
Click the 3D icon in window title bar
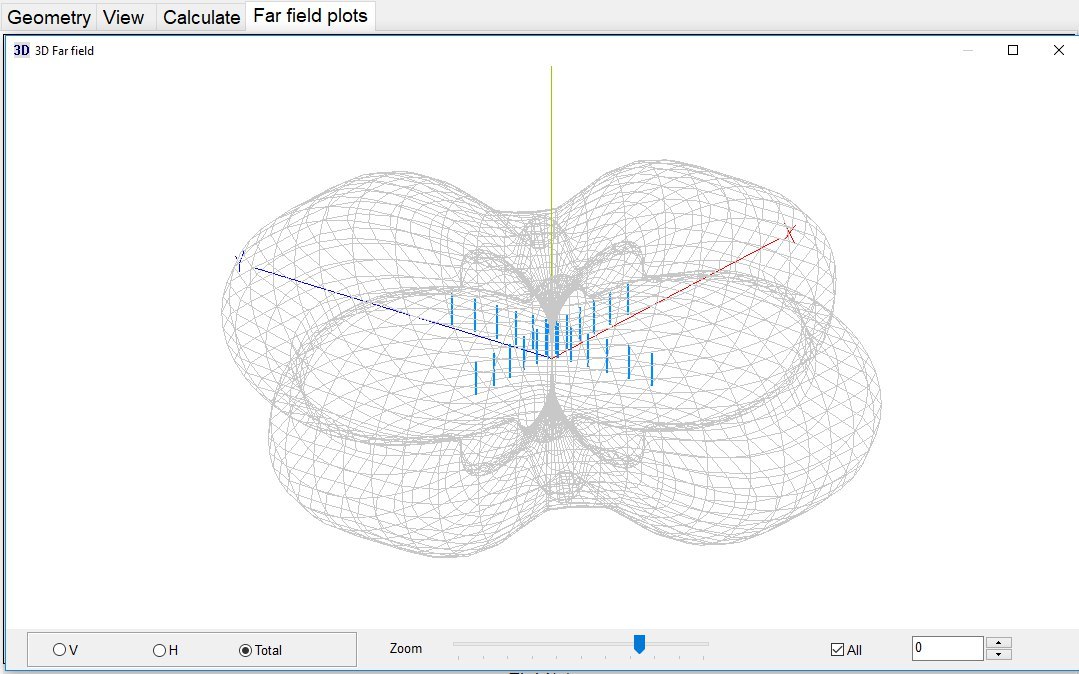click(21, 50)
